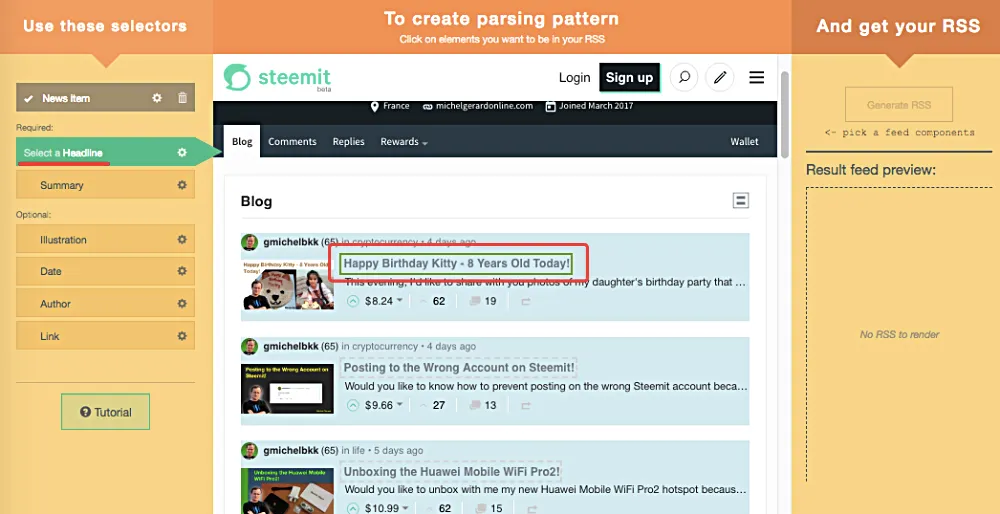The height and width of the screenshot is (514, 1000).
Task: Click Login on Steemit header
Action: tap(574, 78)
